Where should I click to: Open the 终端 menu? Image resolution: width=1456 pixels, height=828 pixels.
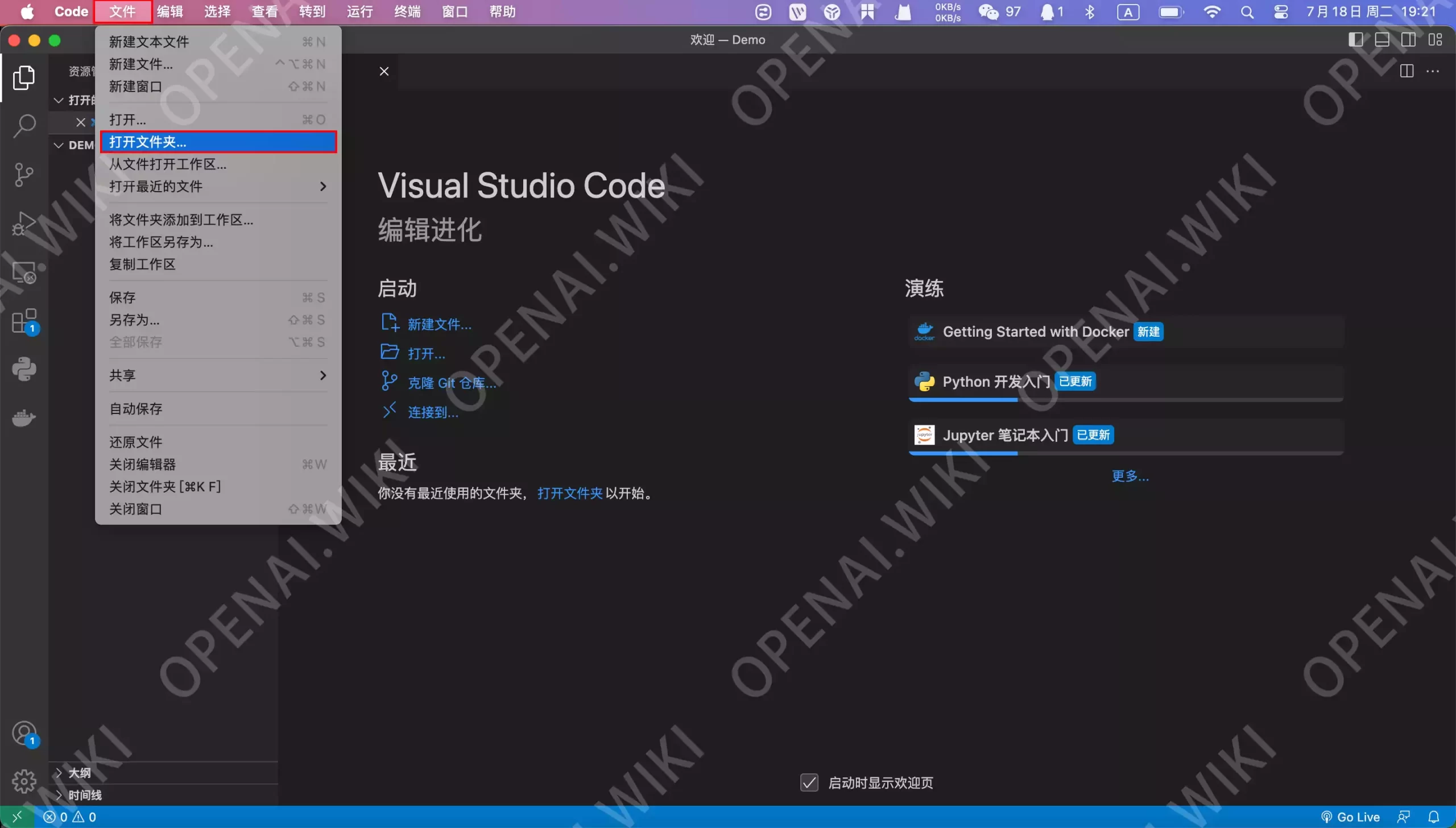pyautogui.click(x=406, y=11)
